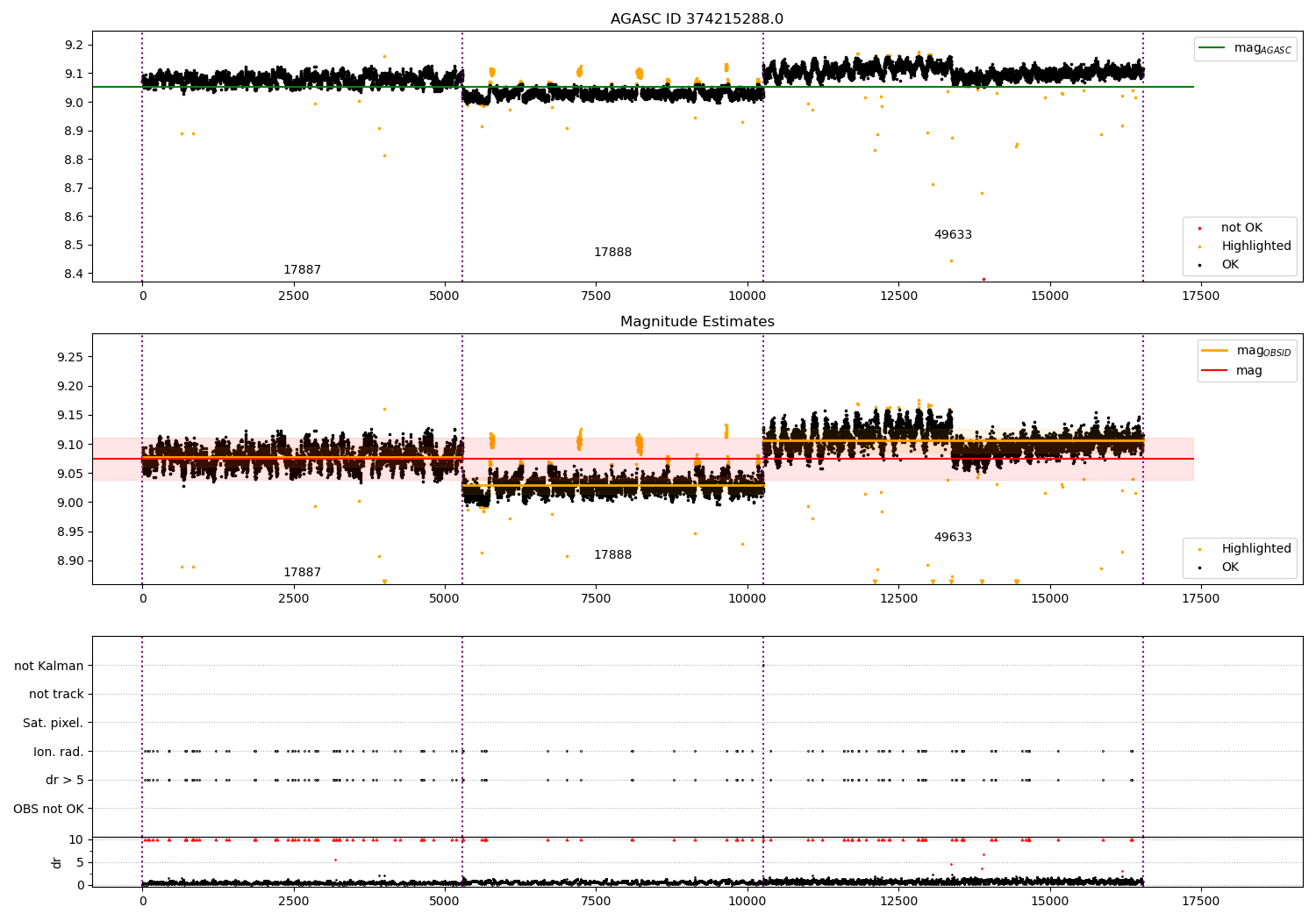1316x921 pixels.
Task: Click the 9.2 y-axis tick in top plot
Action: pyautogui.click(x=74, y=45)
